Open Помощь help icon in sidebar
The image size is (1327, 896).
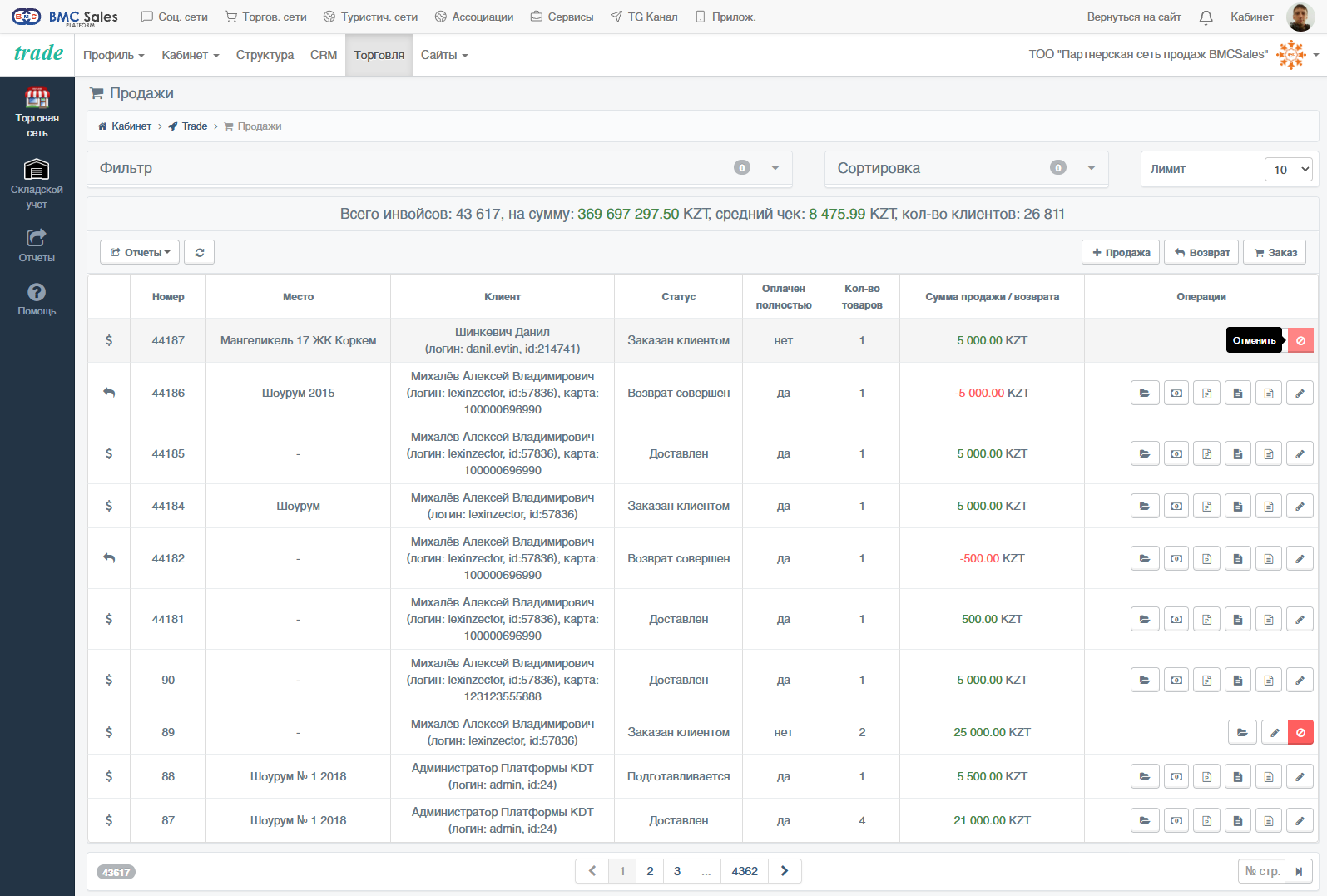37,299
